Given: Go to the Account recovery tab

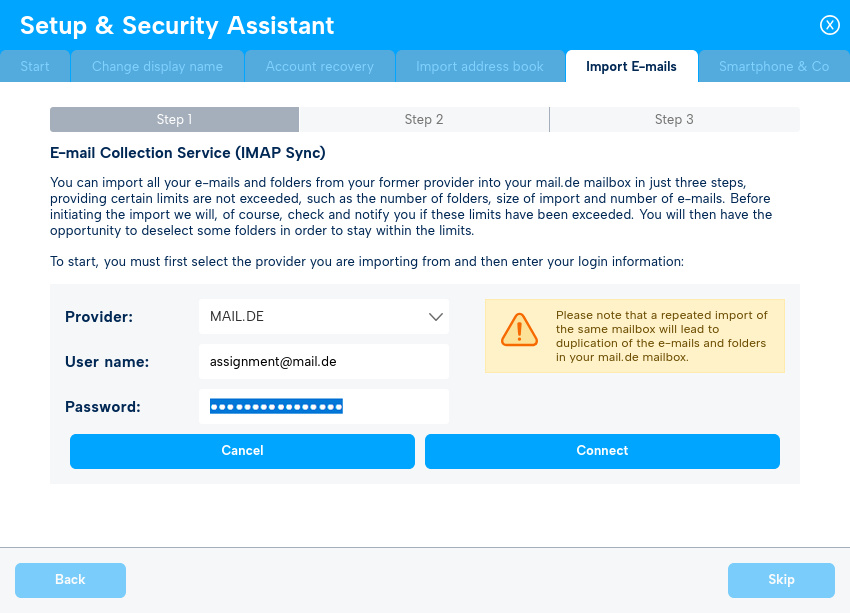Looking at the screenshot, I should click(320, 66).
